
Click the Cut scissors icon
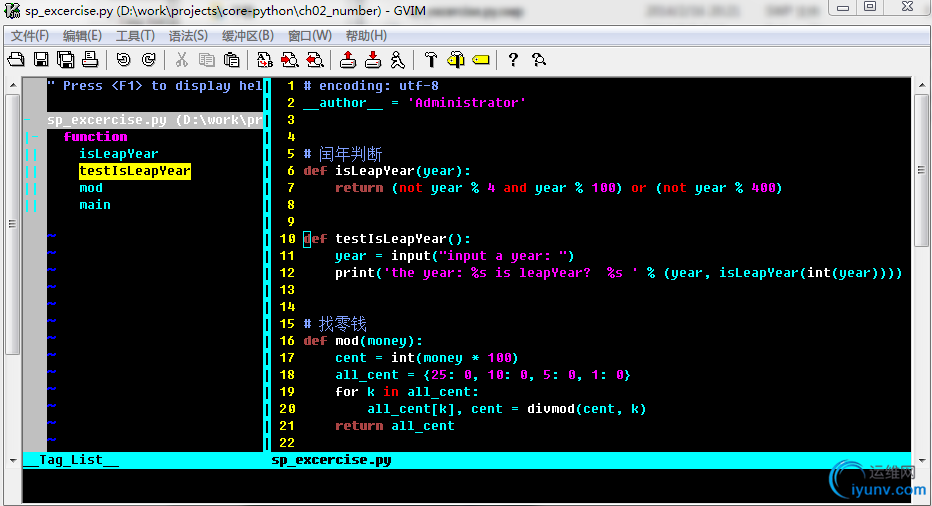181,59
